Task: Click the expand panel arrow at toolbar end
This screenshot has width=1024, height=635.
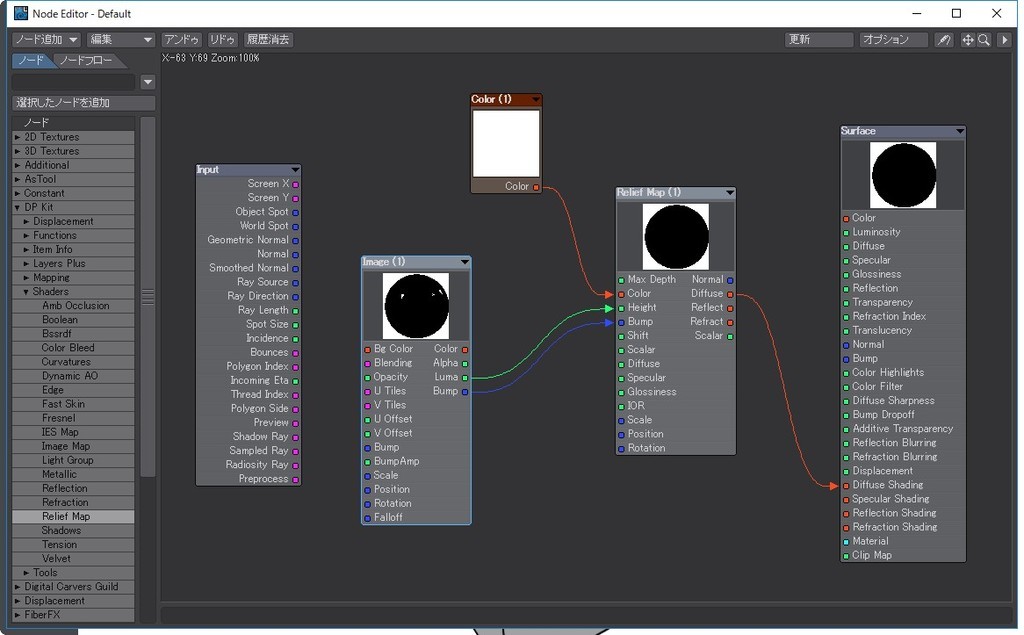Action: pos(1004,40)
